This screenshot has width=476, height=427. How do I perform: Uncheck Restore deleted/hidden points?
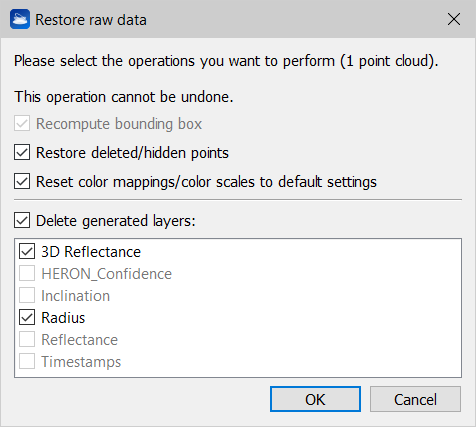point(22,153)
